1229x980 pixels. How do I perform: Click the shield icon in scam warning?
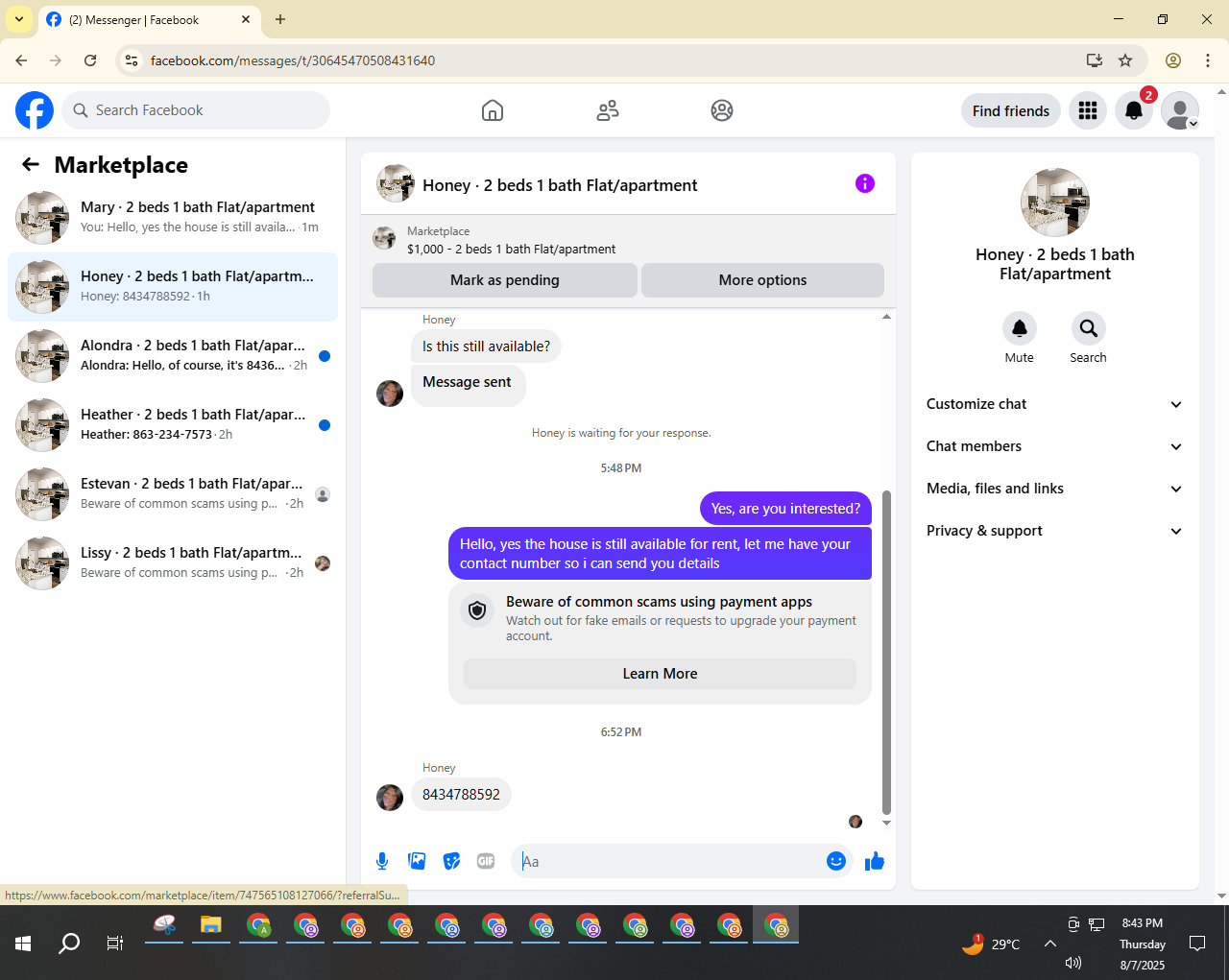[477, 610]
